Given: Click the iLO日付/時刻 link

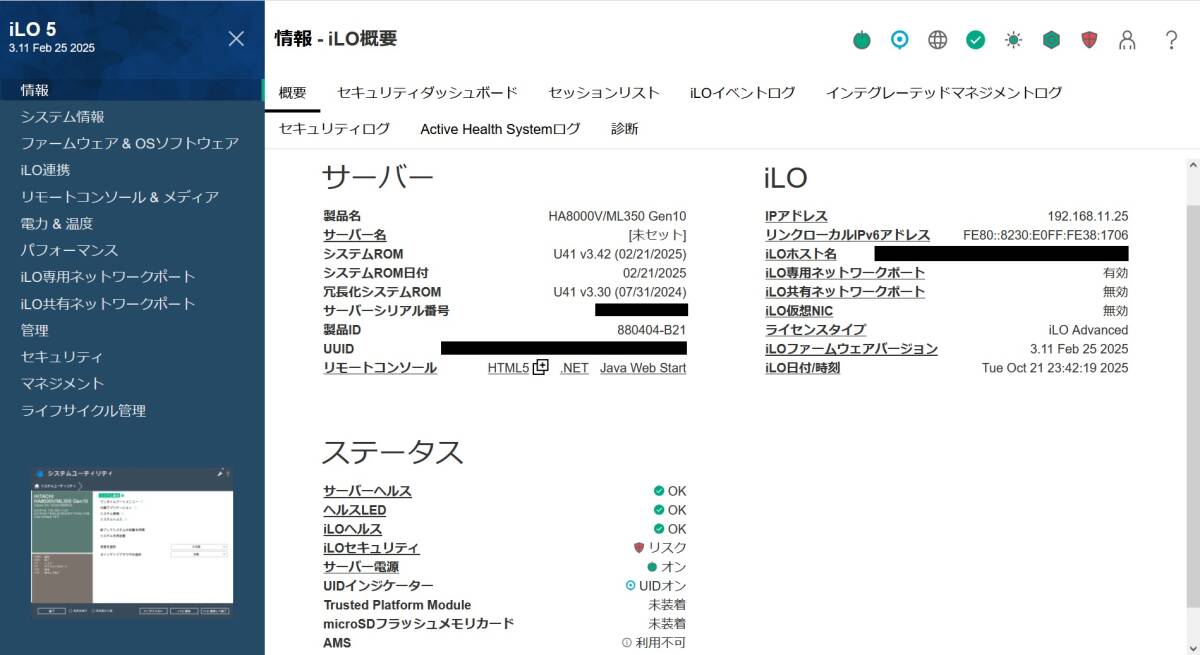Looking at the screenshot, I should tap(802, 368).
